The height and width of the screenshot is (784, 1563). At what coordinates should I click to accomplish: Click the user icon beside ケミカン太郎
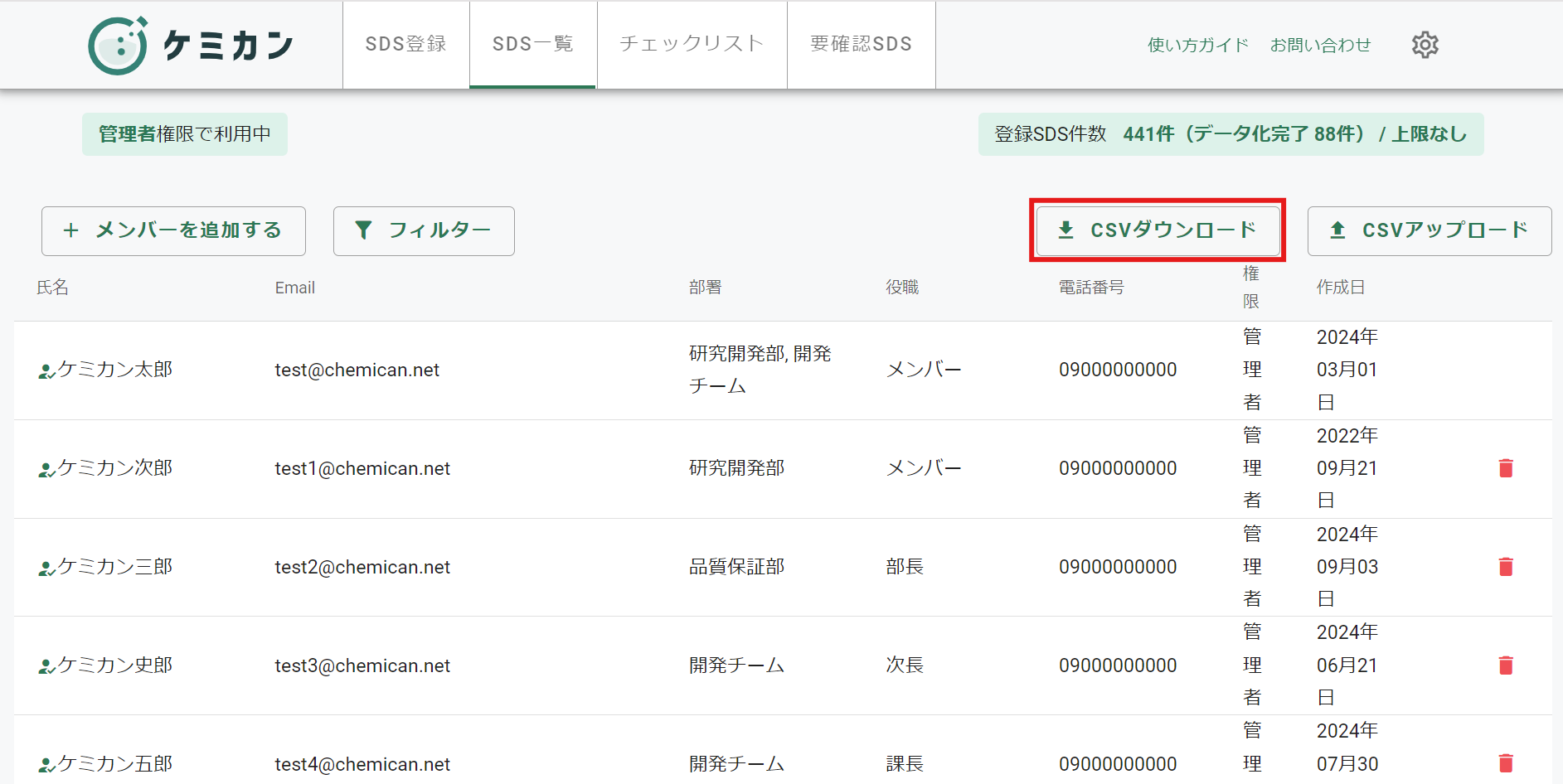[x=46, y=371]
